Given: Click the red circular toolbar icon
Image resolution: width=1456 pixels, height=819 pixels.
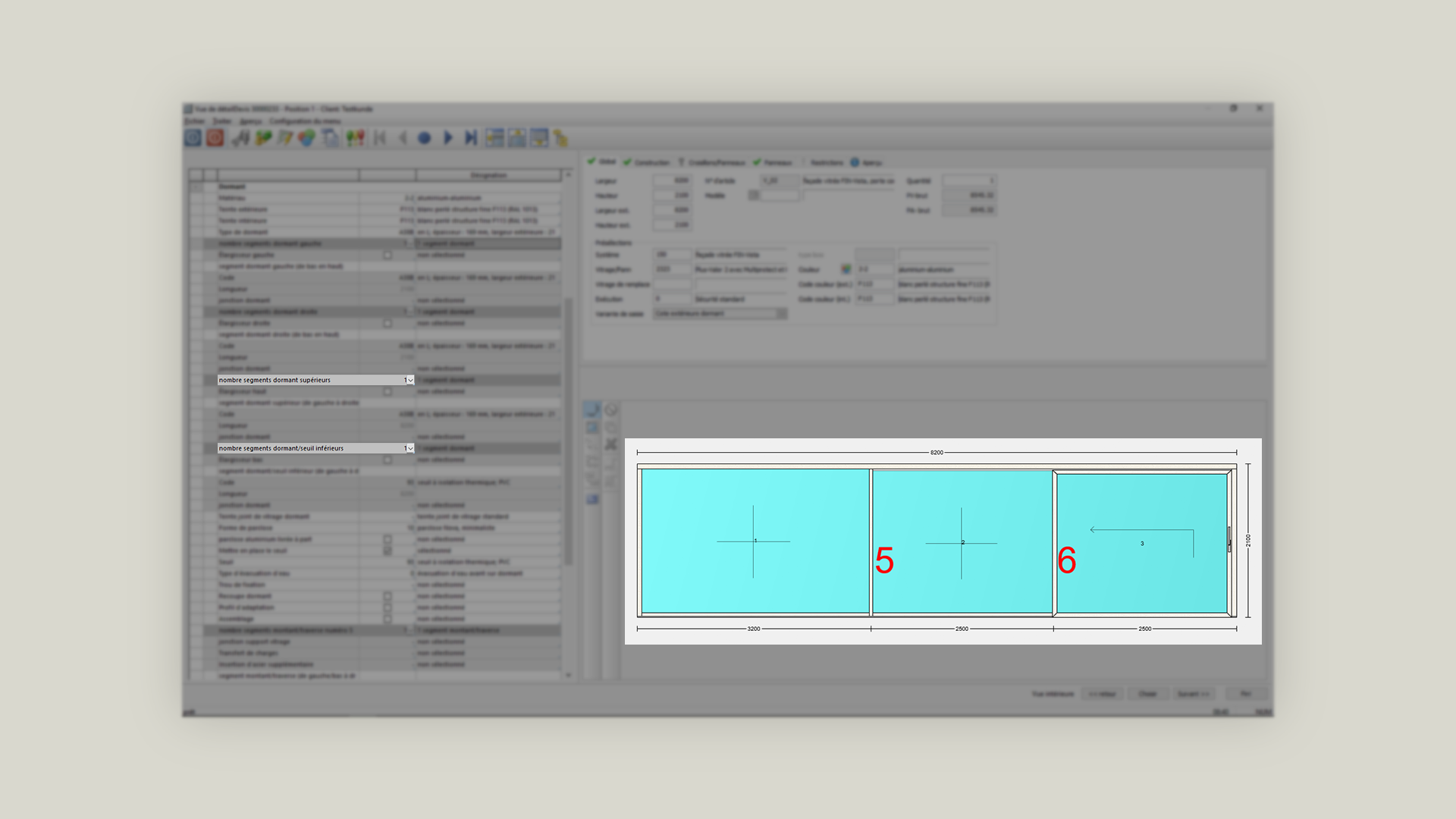Looking at the screenshot, I should pyautogui.click(x=215, y=137).
